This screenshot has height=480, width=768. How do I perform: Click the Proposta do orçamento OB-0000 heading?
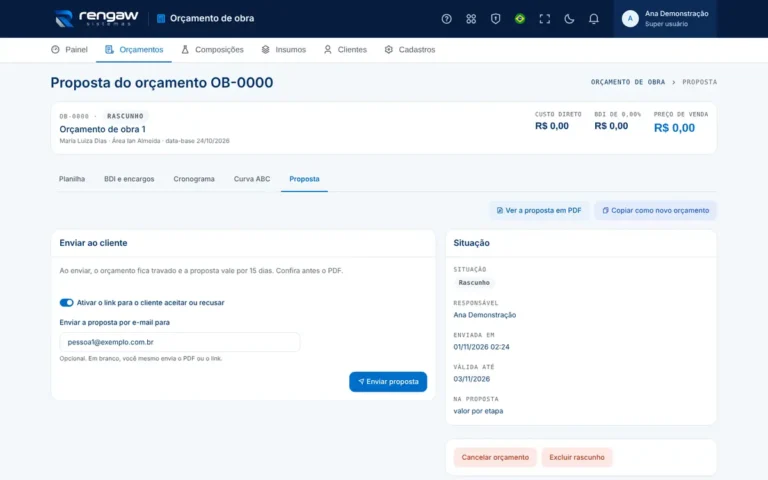tap(162, 82)
